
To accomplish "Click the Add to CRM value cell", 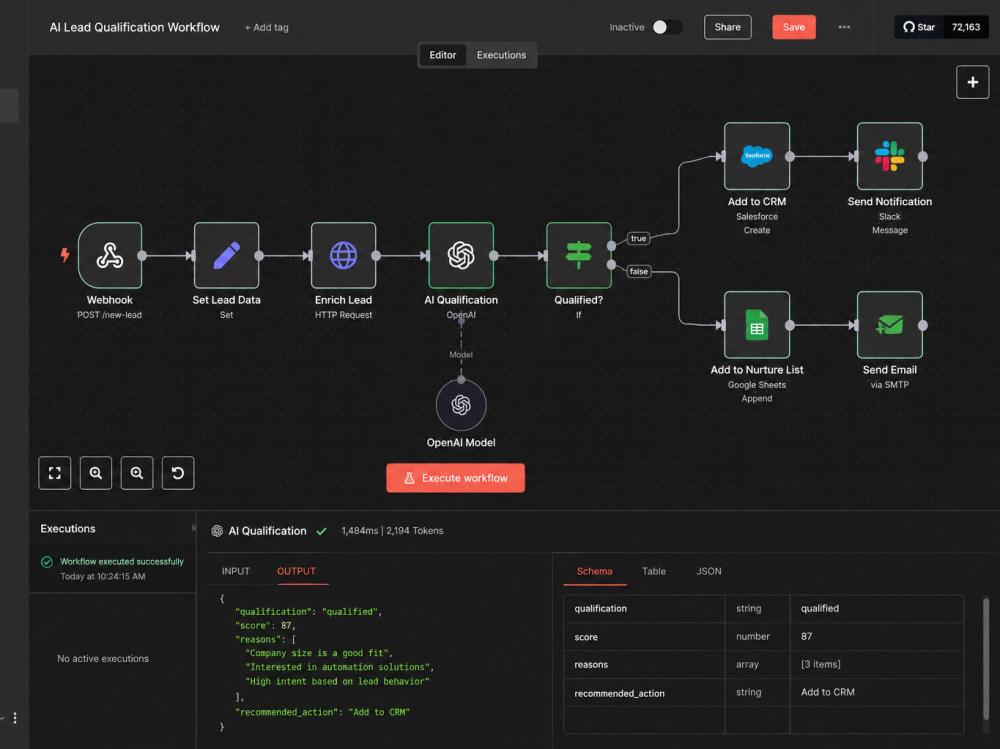I will (876, 692).
